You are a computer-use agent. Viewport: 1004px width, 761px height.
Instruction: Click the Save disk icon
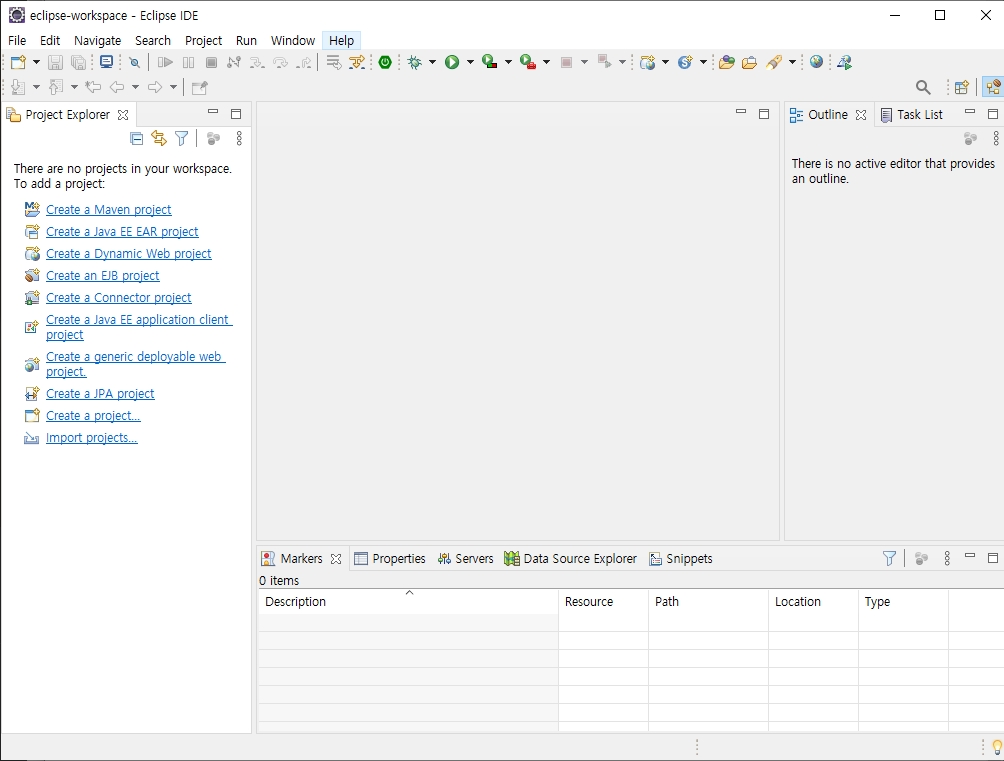(x=56, y=62)
